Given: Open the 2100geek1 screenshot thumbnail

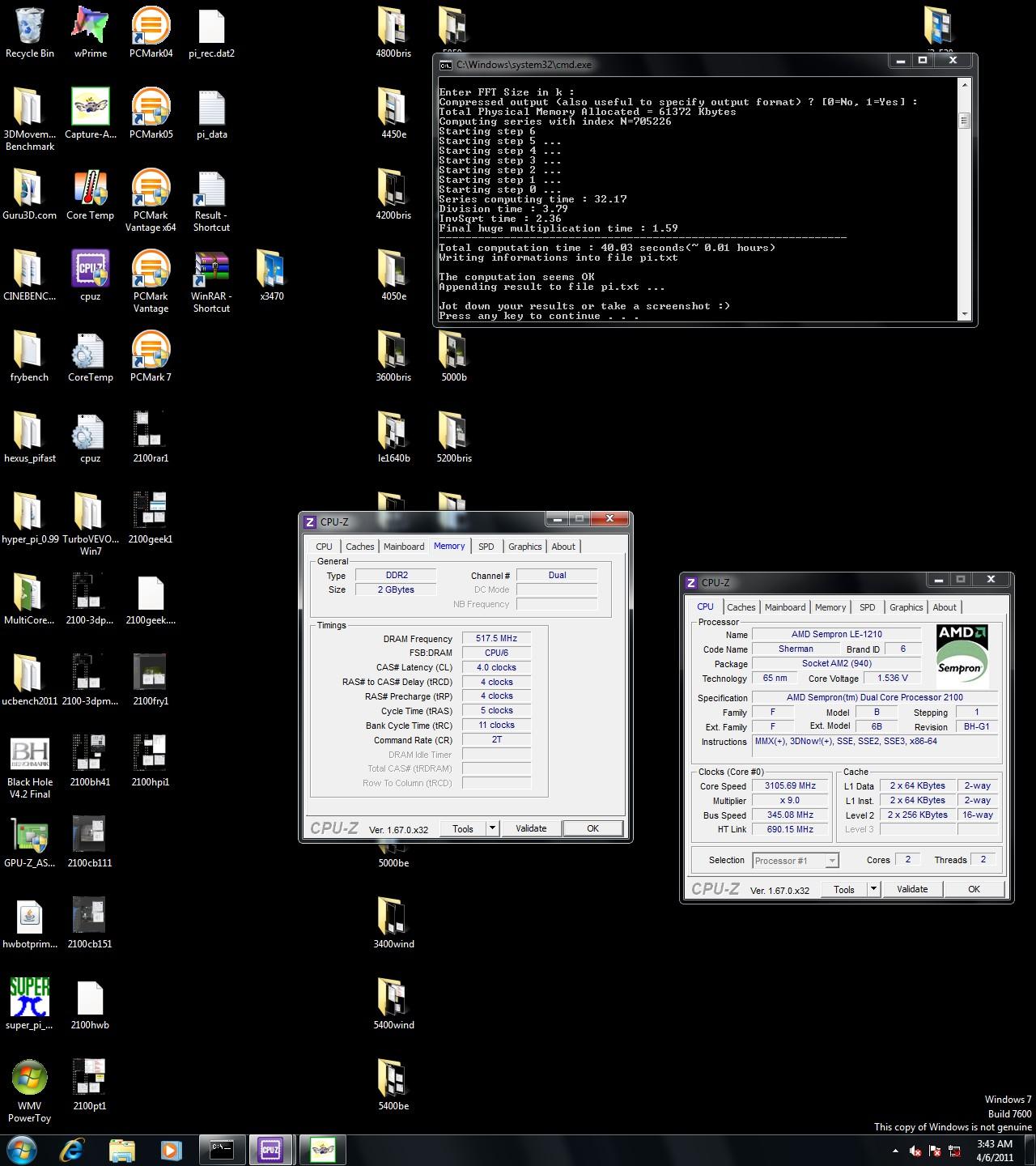Looking at the screenshot, I should (151, 518).
